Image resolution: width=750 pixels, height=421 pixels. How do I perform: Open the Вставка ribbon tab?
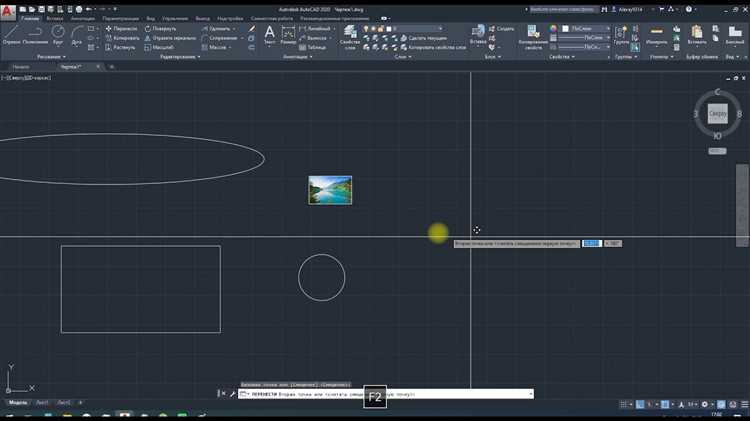(53, 18)
